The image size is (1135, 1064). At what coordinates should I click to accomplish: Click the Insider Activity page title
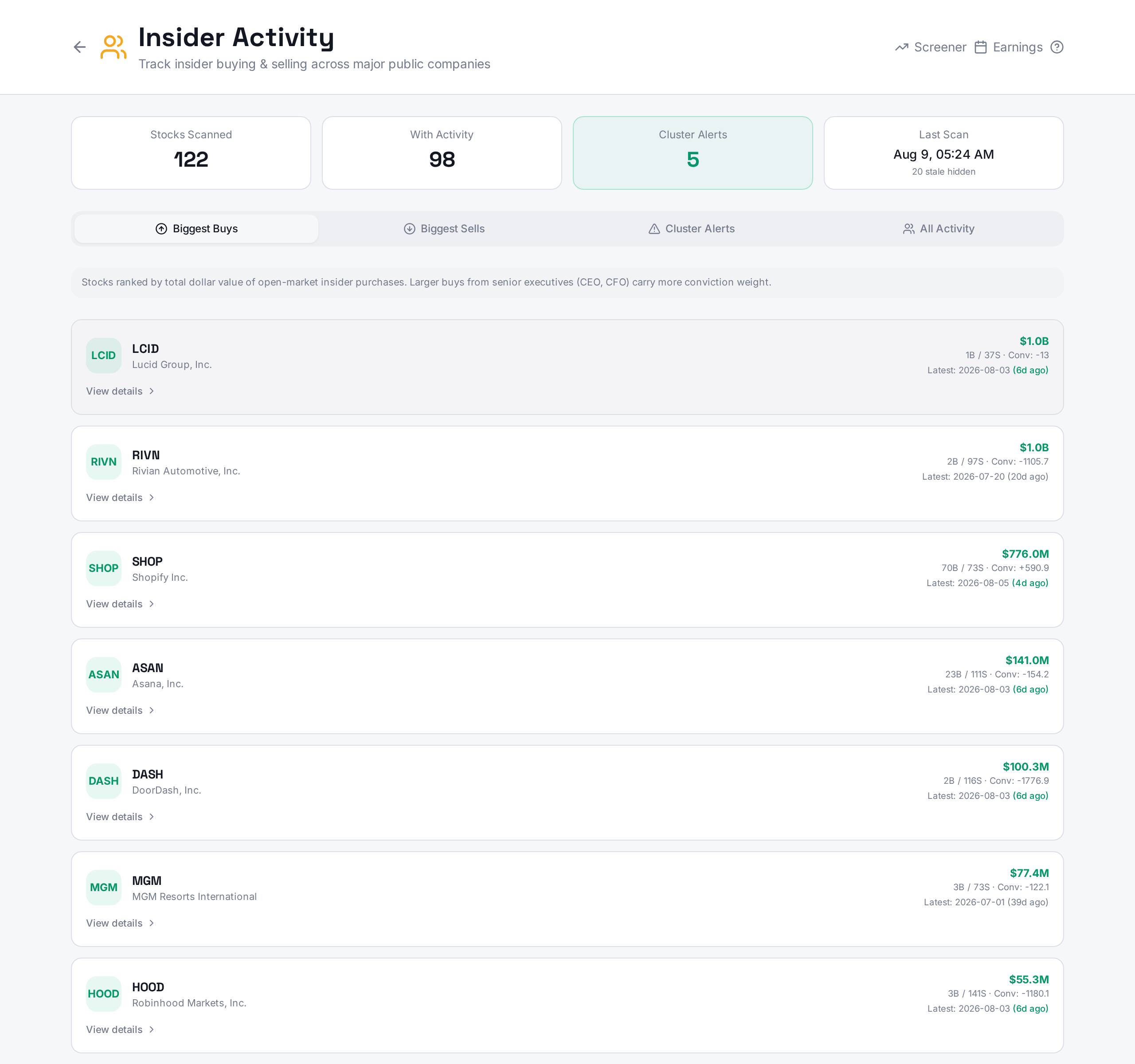tap(236, 38)
